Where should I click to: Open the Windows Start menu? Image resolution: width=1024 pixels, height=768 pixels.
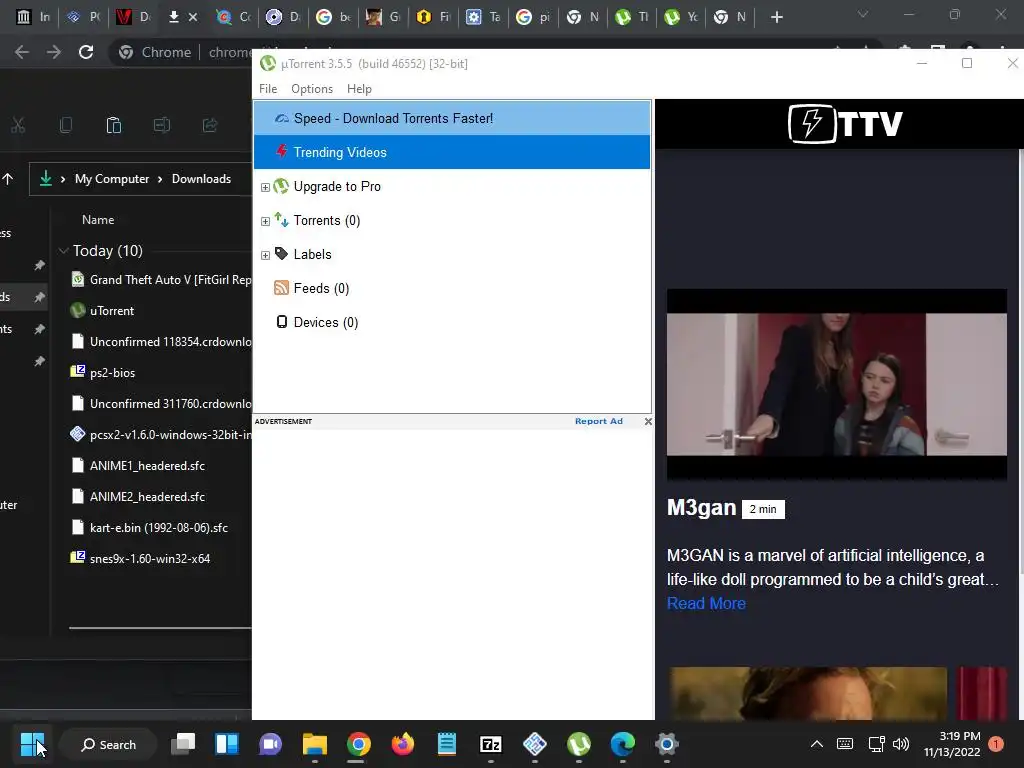(x=32, y=744)
